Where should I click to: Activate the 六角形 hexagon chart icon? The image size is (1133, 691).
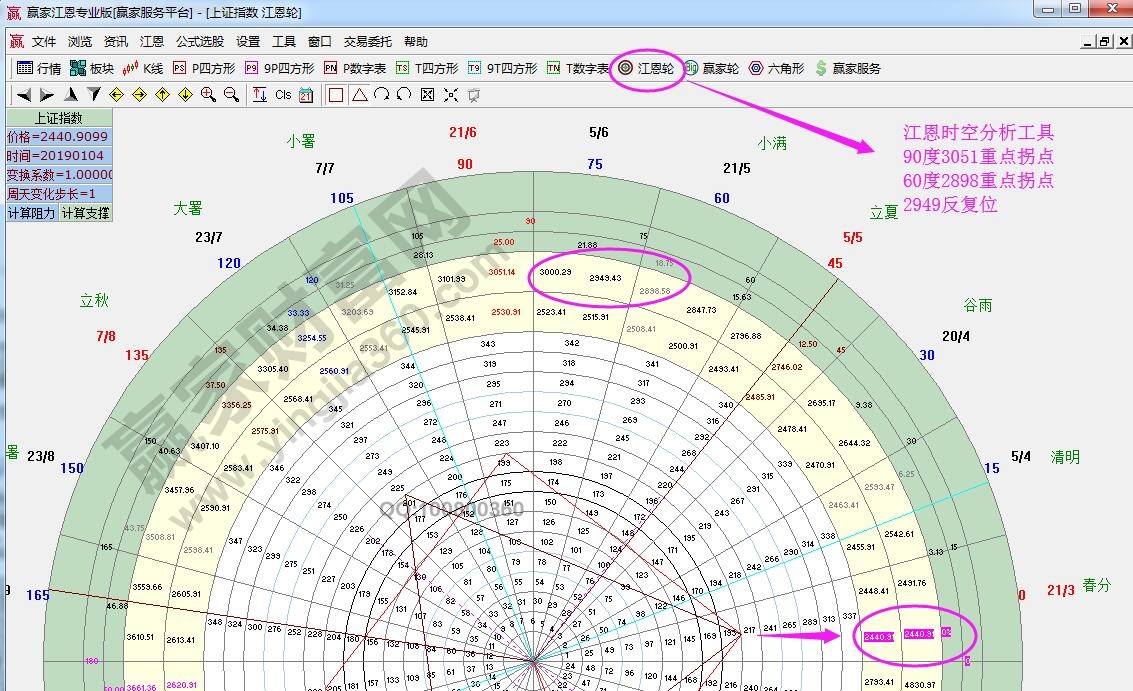click(756, 70)
